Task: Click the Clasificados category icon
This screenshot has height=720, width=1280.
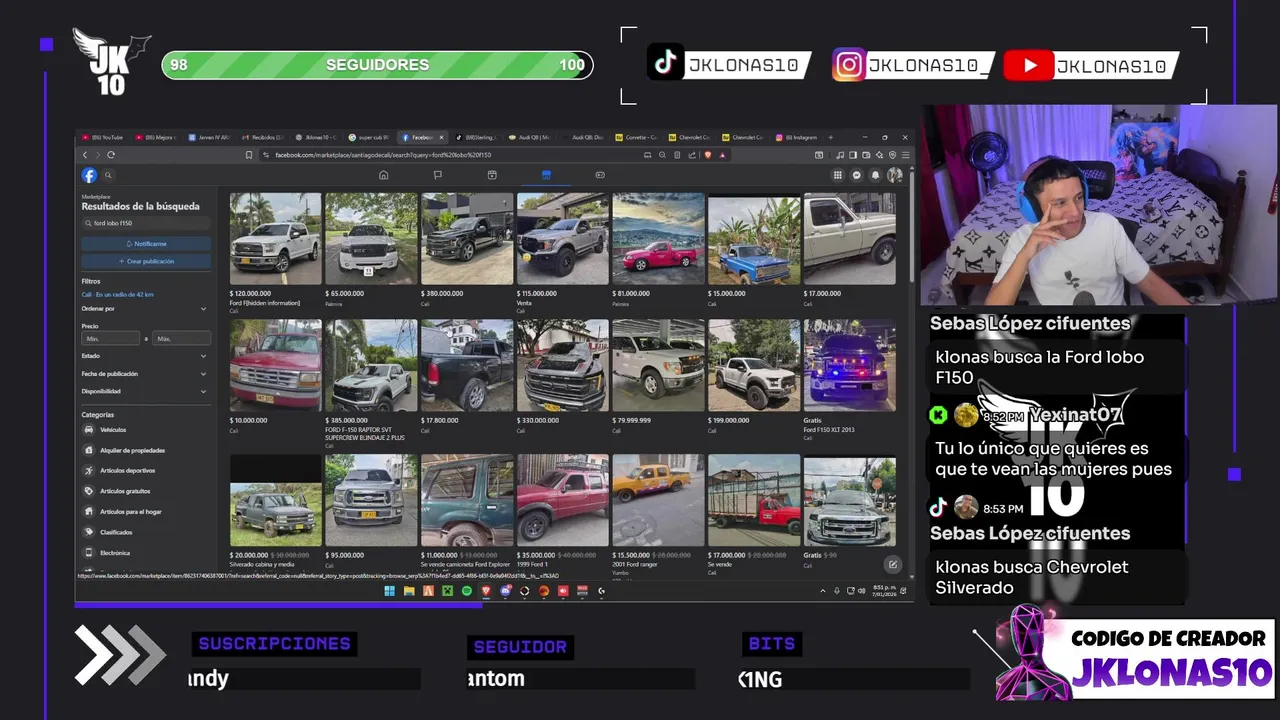Action: [x=89, y=532]
